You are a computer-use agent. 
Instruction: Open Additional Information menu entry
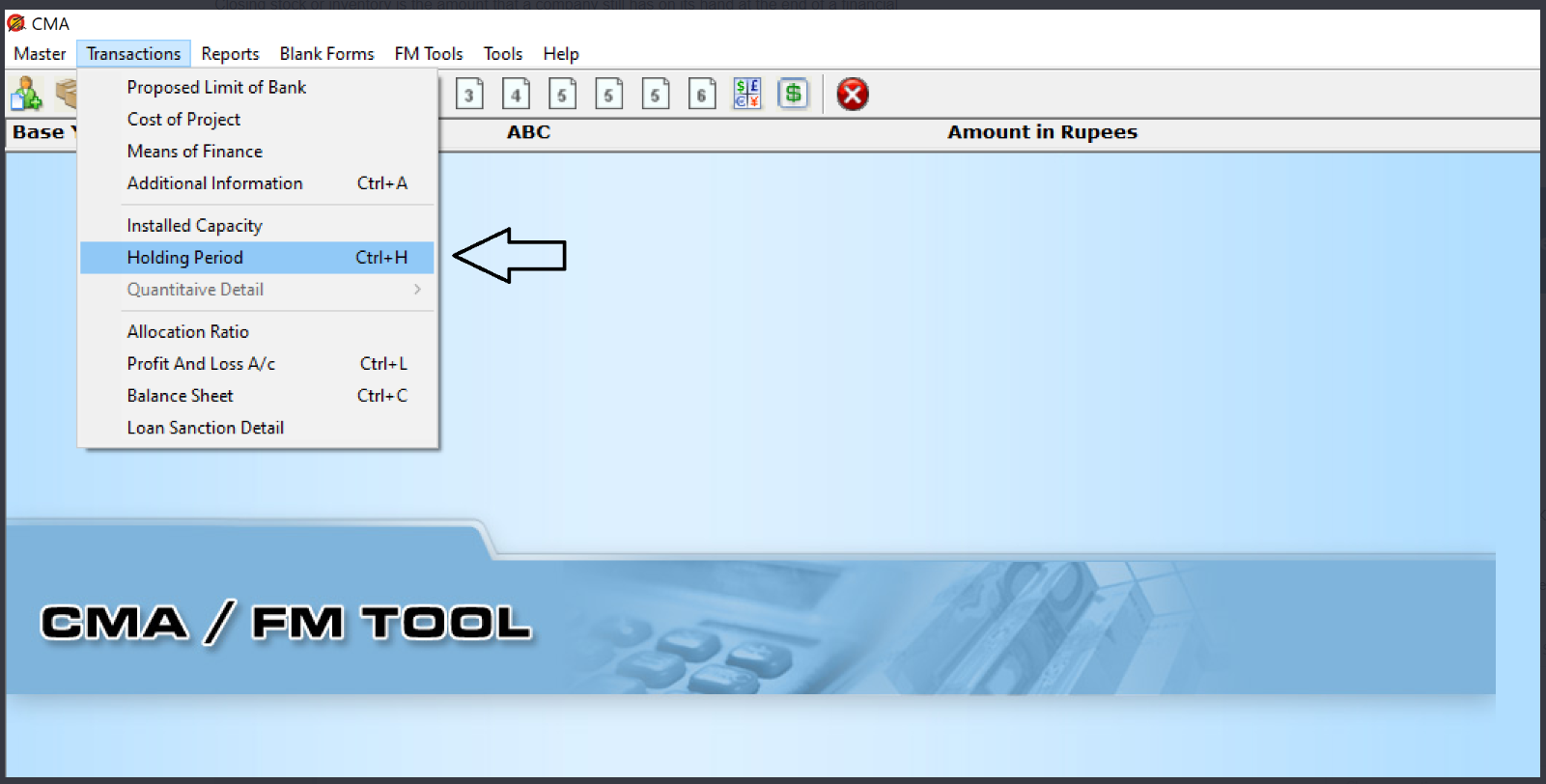point(214,183)
